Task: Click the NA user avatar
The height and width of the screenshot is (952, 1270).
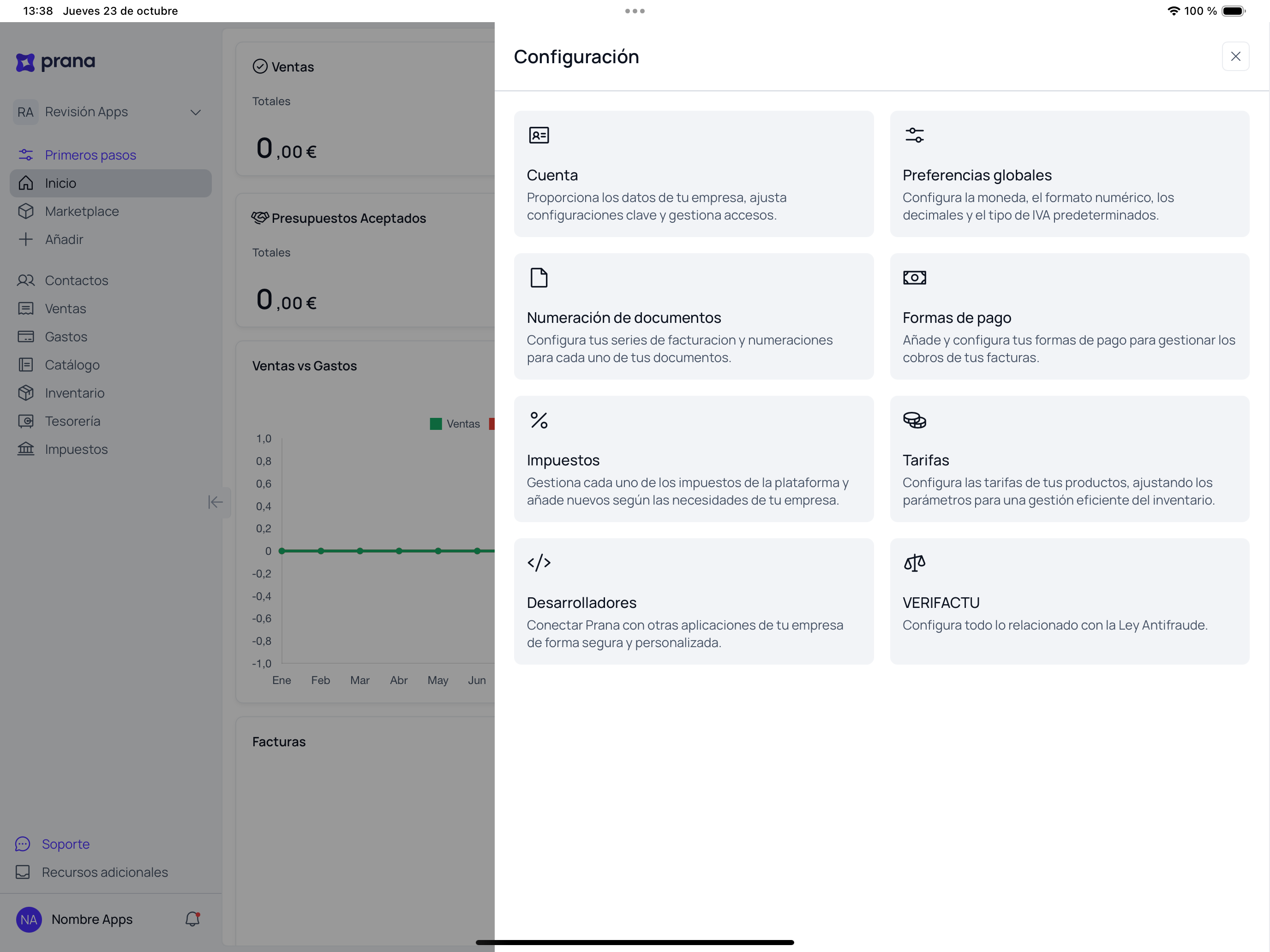Action: [29, 919]
